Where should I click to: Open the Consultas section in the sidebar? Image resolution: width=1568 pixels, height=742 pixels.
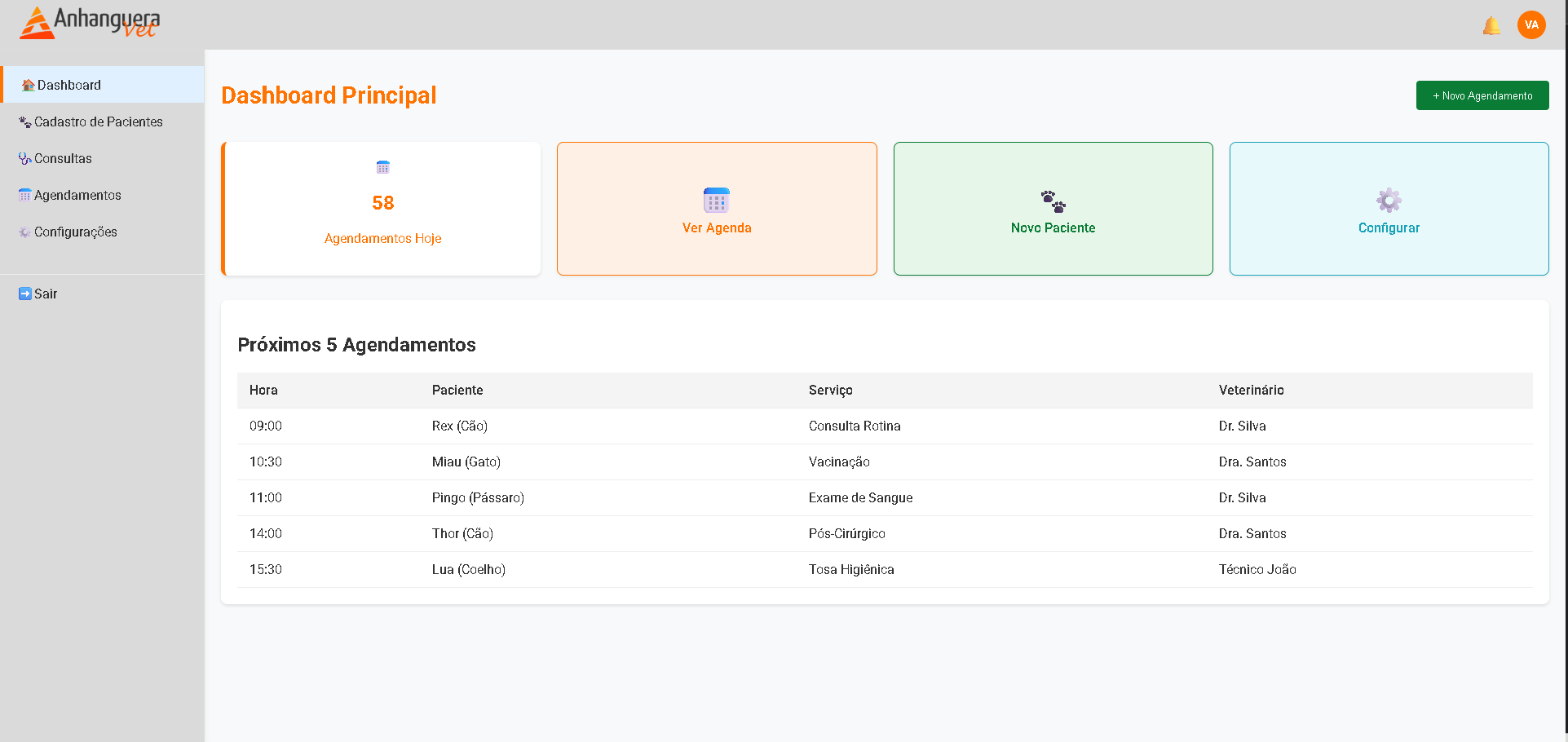point(63,158)
